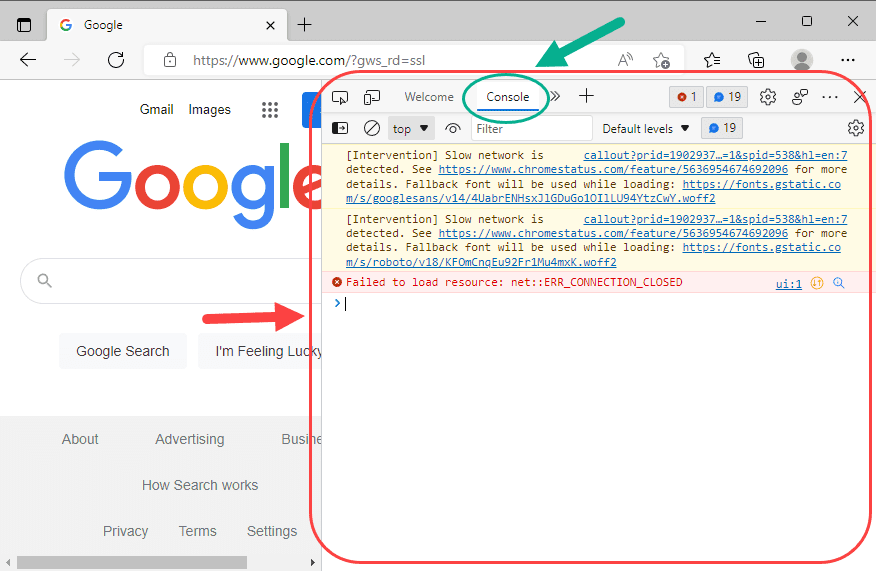The image size is (876, 571).
Task: Open first chromestatus.com feature link
Action: tap(613, 169)
